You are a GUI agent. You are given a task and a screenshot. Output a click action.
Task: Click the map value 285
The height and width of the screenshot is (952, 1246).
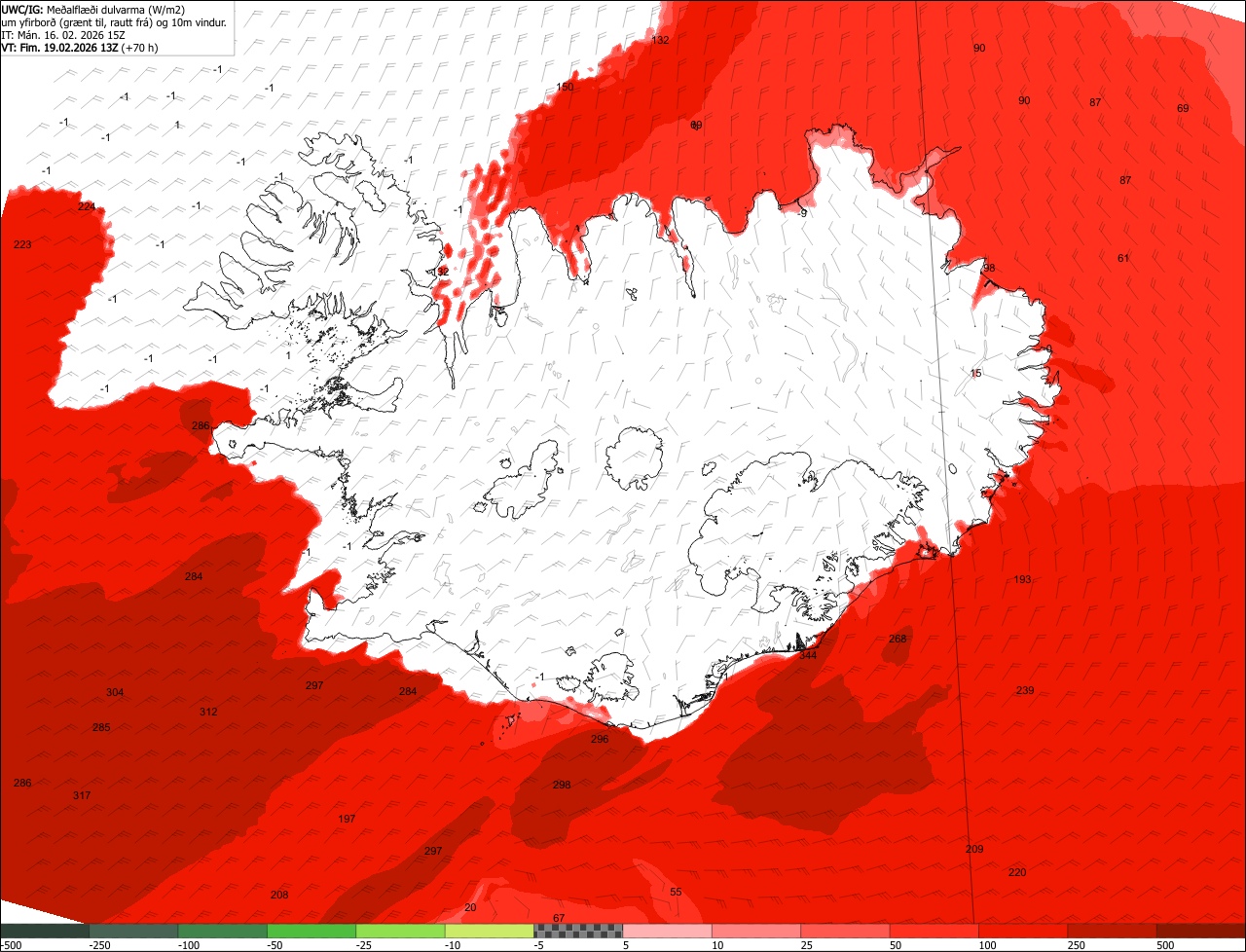point(101,727)
